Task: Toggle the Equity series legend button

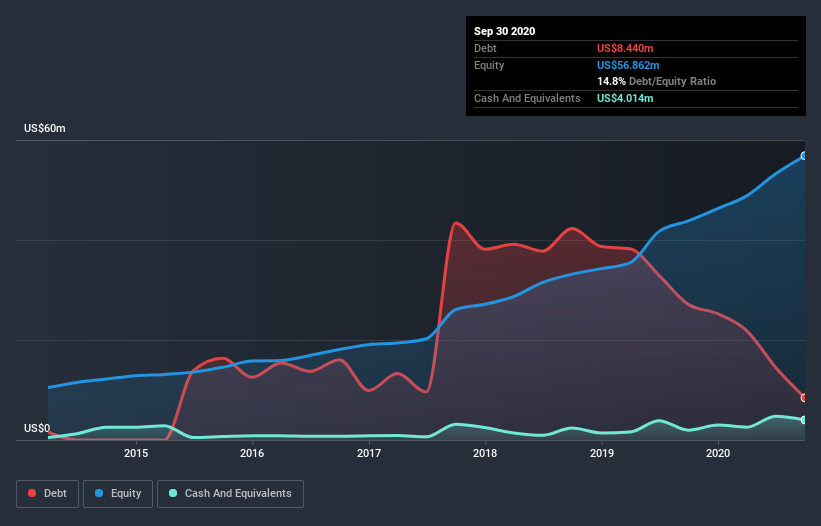Action: [118, 494]
